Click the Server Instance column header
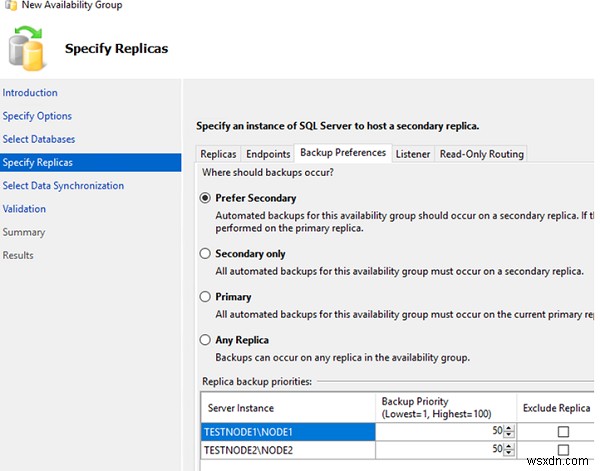 (x=288, y=407)
